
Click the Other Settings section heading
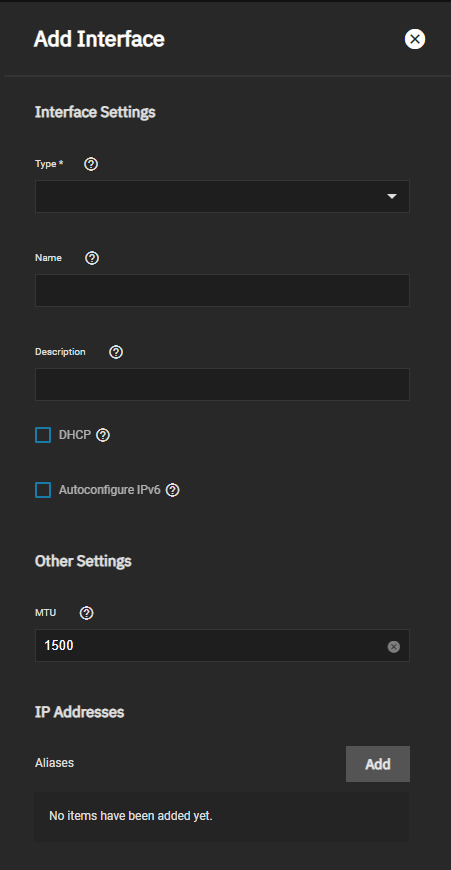pyautogui.click(x=83, y=561)
